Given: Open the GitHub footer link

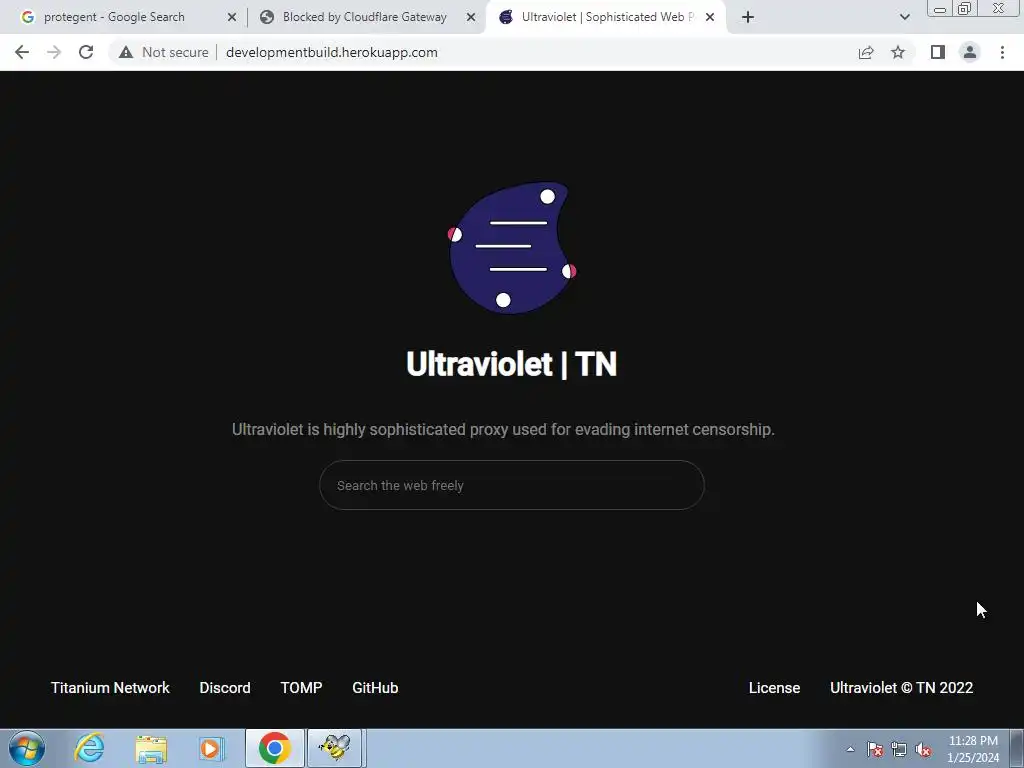Looking at the screenshot, I should tap(375, 688).
